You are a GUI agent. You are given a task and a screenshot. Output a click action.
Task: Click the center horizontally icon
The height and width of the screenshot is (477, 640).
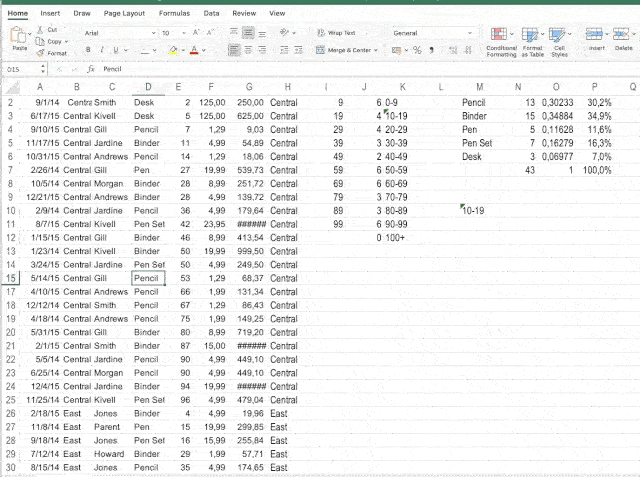248,50
